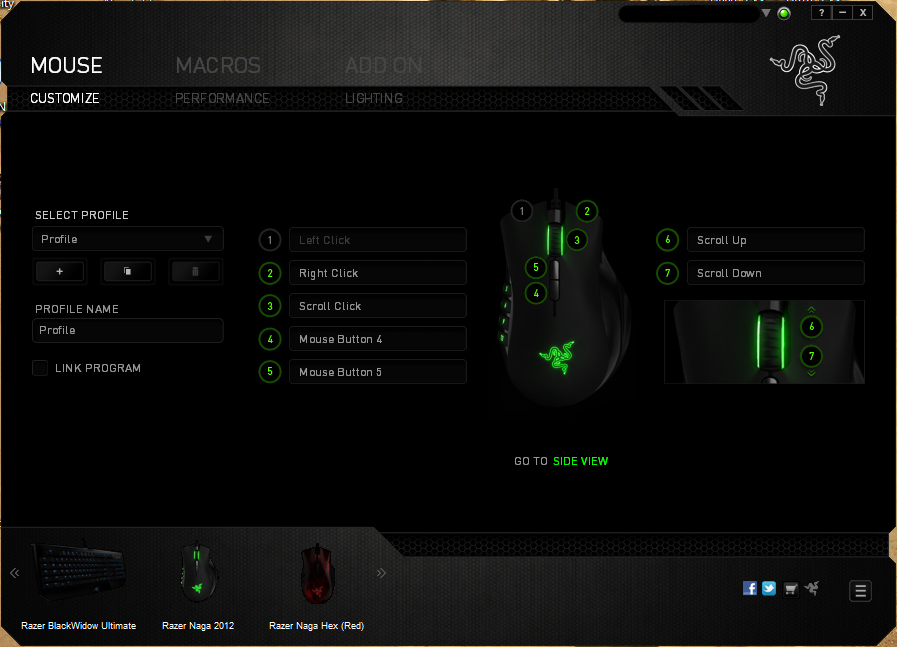Viewport: 897px width, 647px height.
Task: Open the Razer store shopping cart icon
Action: [x=790, y=588]
